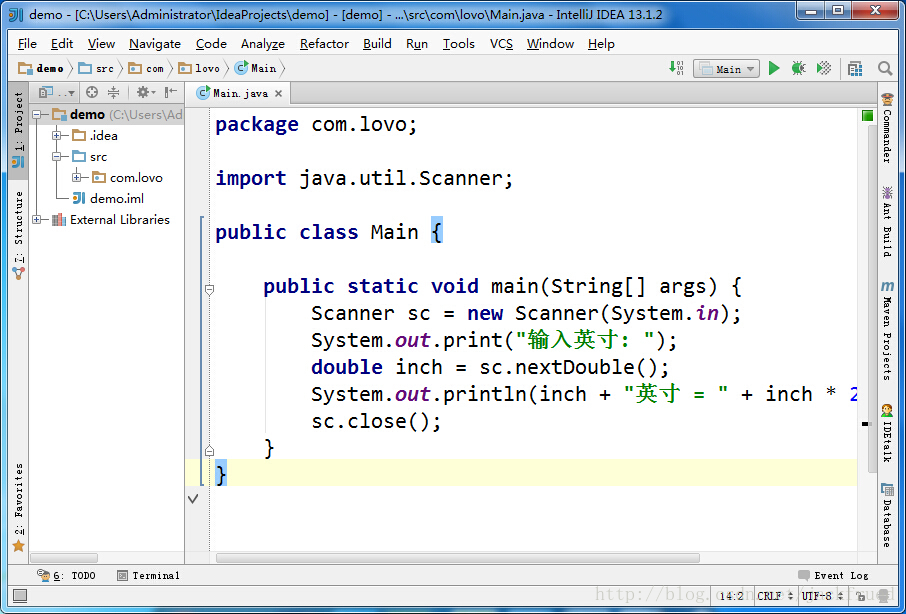Image resolution: width=906 pixels, height=614 pixels.
Task: Collapse the demo project root node
Action: click(38, 114)
